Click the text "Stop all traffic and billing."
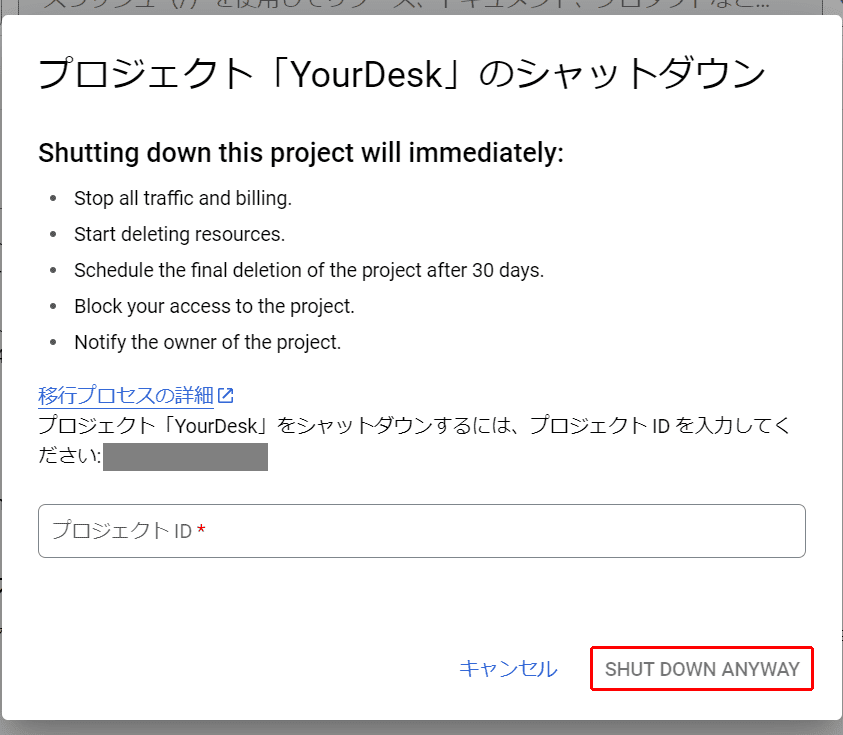This screenshot has height=735, width=843. pos(183,198)
